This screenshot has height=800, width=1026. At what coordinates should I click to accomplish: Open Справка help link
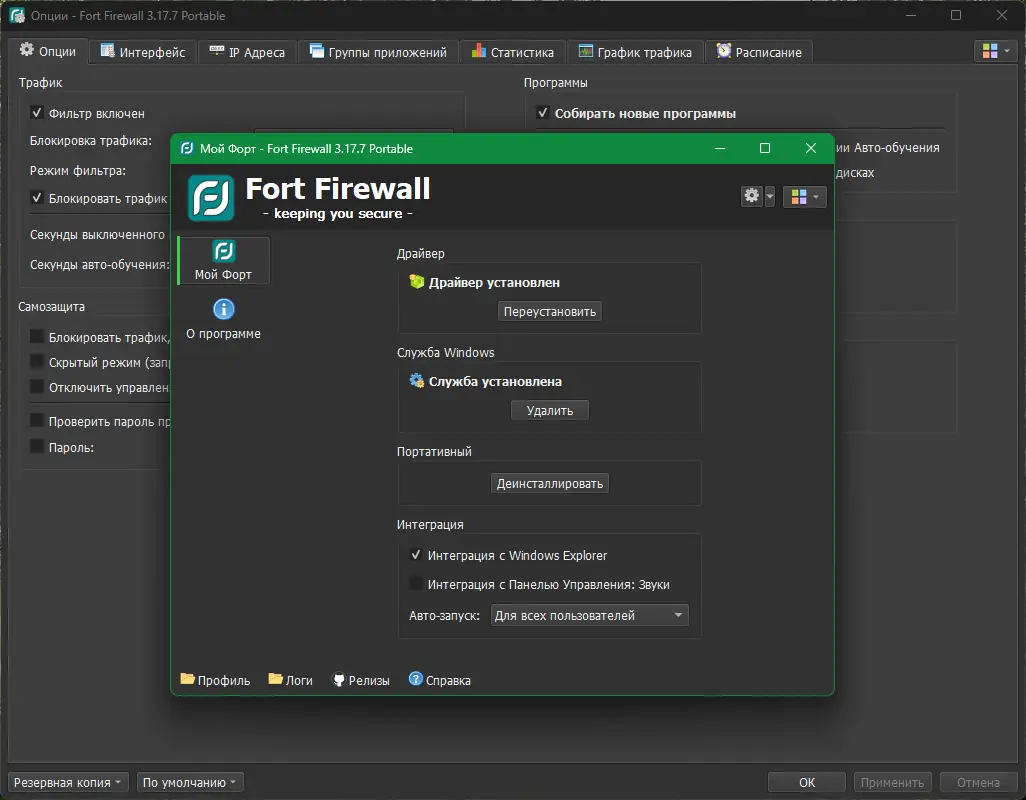click(x=440, y=680)
